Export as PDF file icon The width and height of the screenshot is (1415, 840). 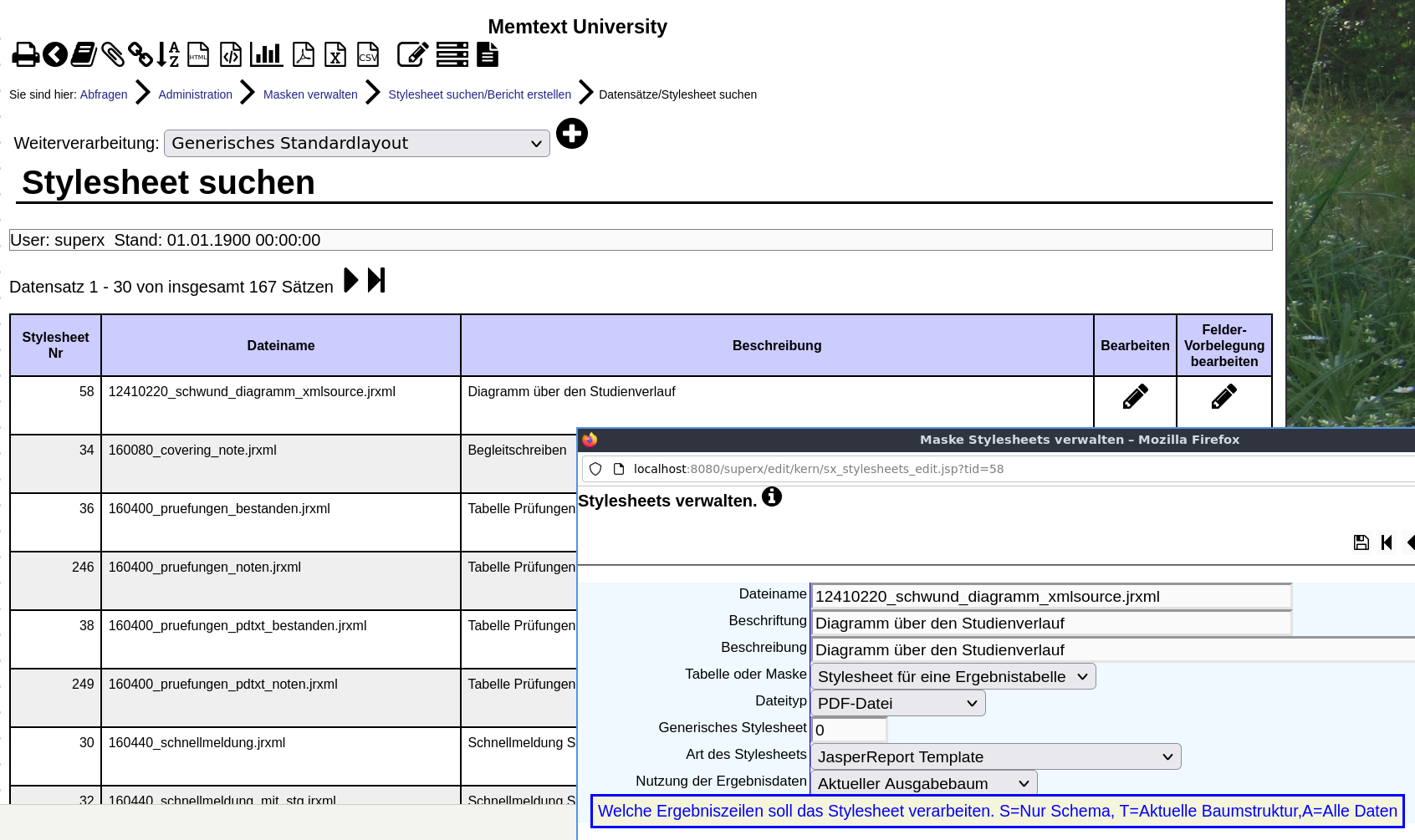[304, 55]
